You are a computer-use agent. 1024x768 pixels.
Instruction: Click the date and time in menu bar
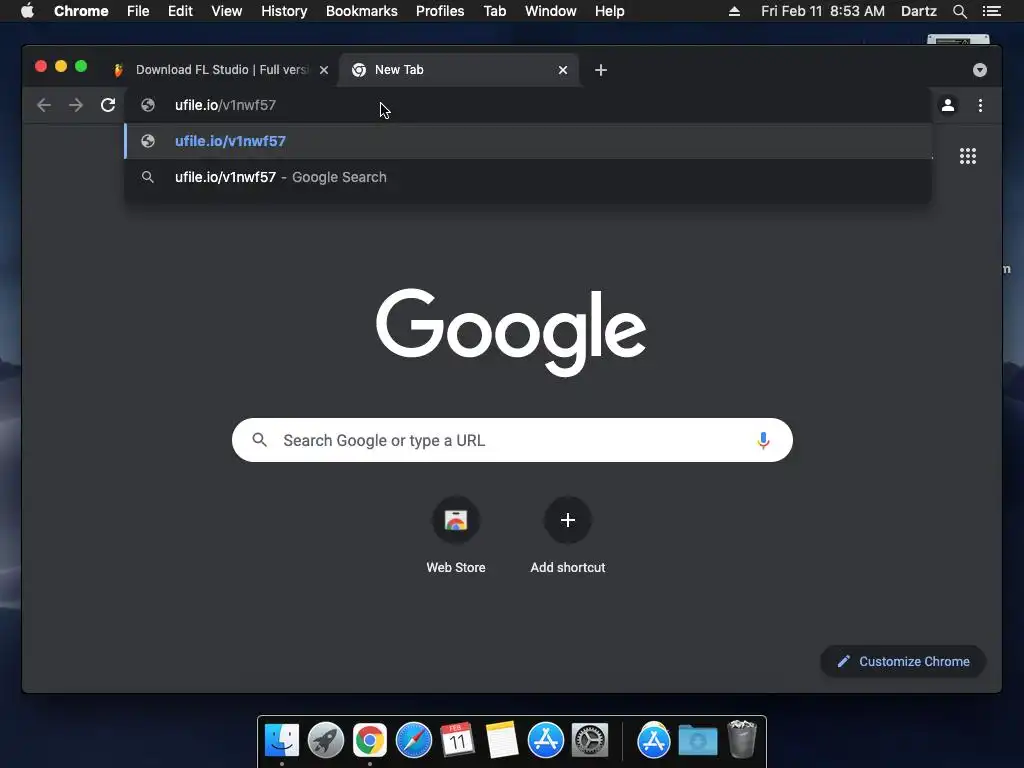(x=823, y=11)
